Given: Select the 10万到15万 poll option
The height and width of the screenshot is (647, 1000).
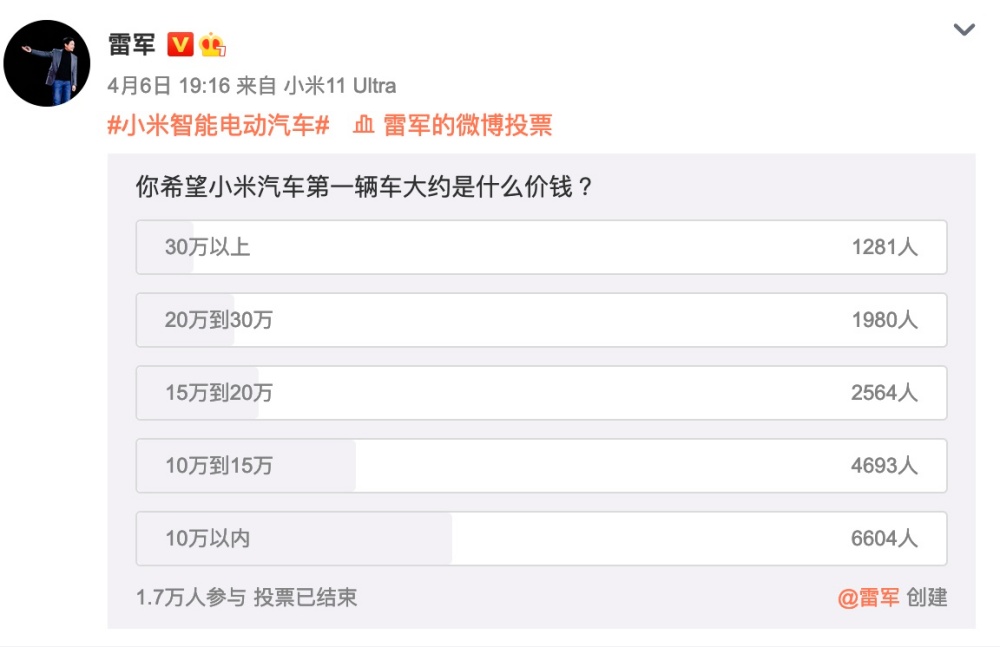Looking at the screenshot, I should coord(541,465).
